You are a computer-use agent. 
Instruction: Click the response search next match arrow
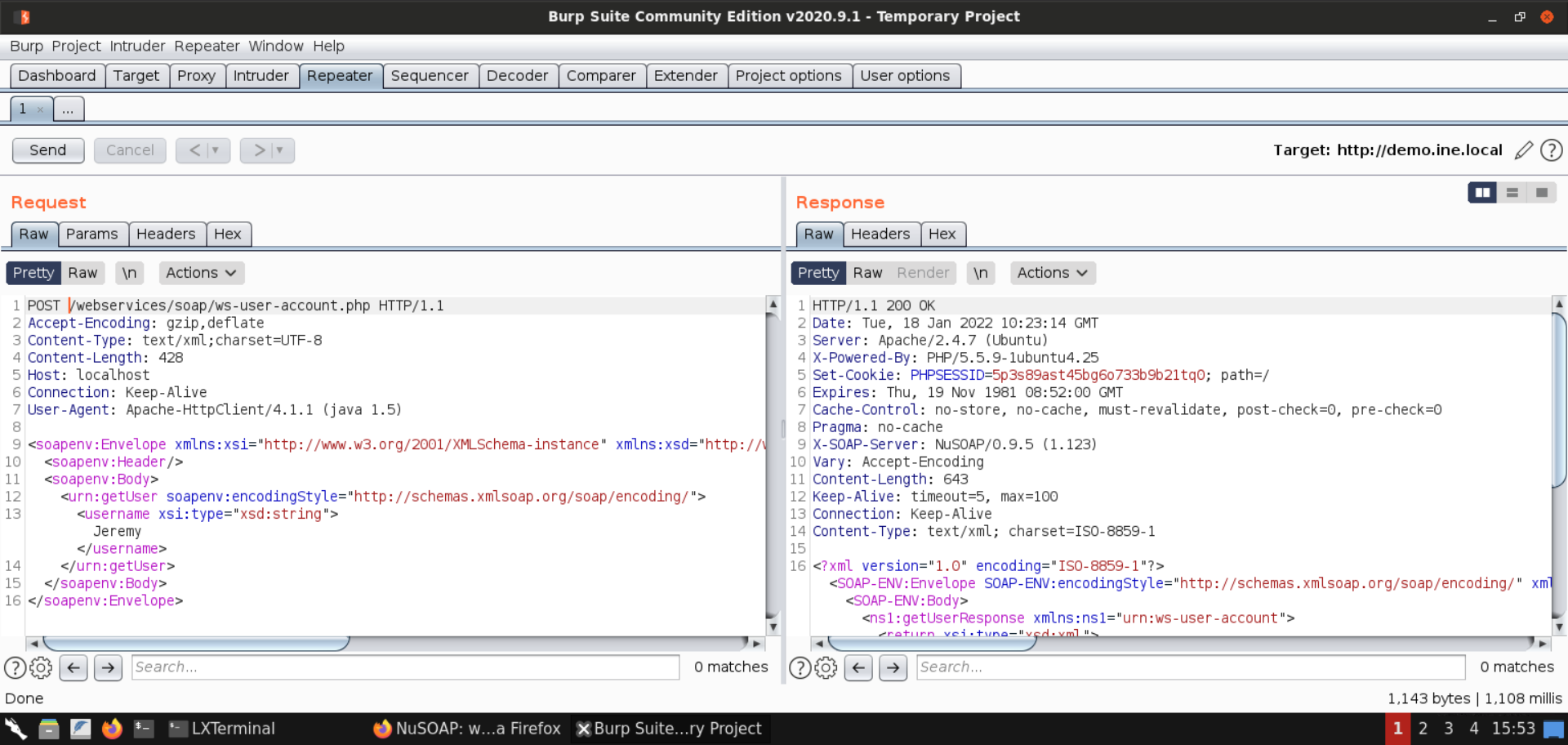[893, 667]
